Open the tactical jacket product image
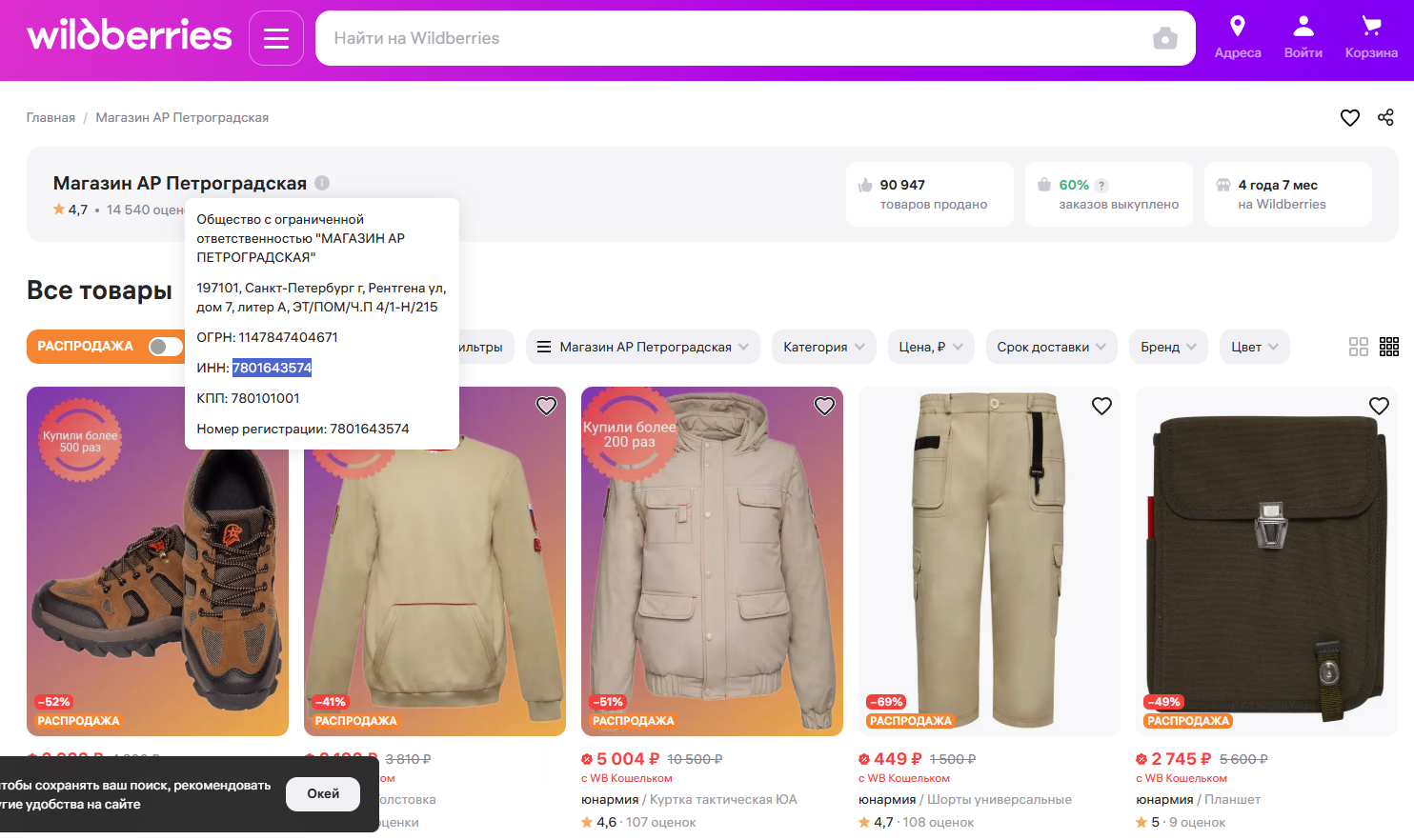1414x840 pixels. coord(712,561)
